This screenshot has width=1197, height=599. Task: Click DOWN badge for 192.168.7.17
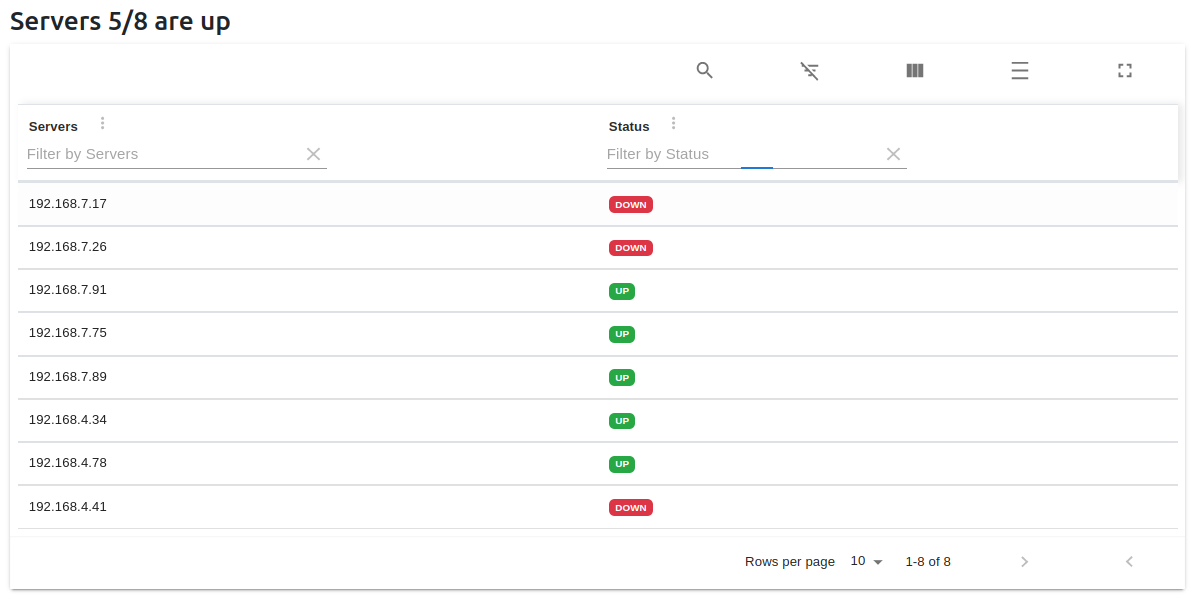coord(631,204)
